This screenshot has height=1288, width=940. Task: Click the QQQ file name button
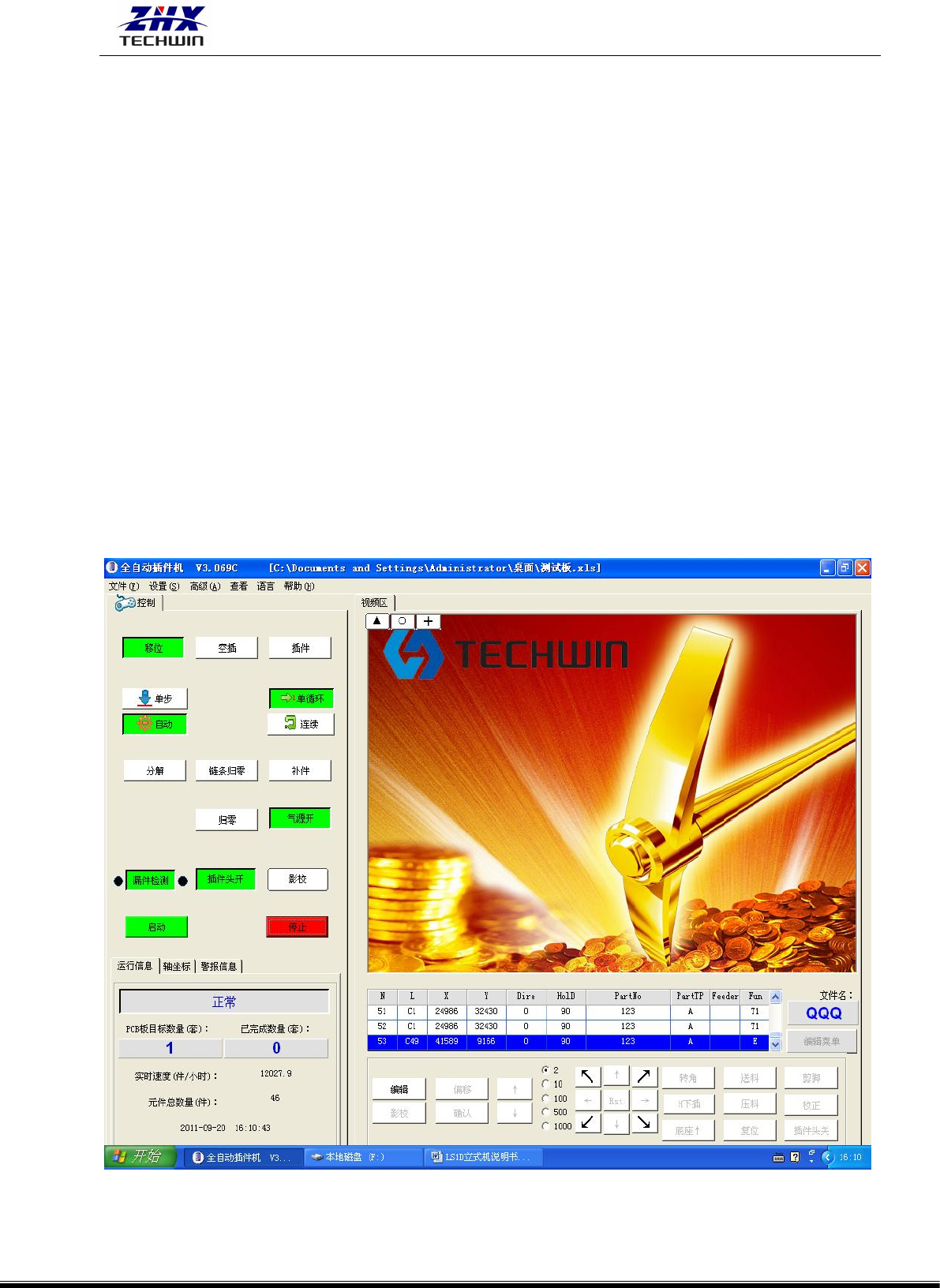(x=823, y=1013)
